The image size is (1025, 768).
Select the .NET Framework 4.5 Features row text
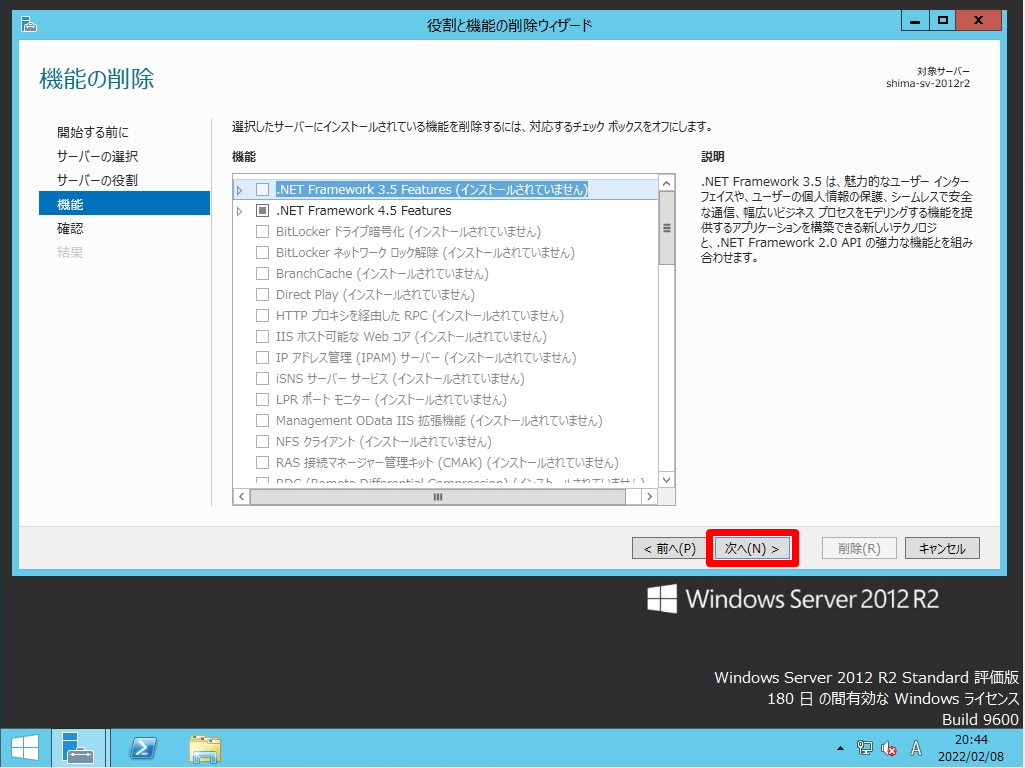[x=363, y=210]
